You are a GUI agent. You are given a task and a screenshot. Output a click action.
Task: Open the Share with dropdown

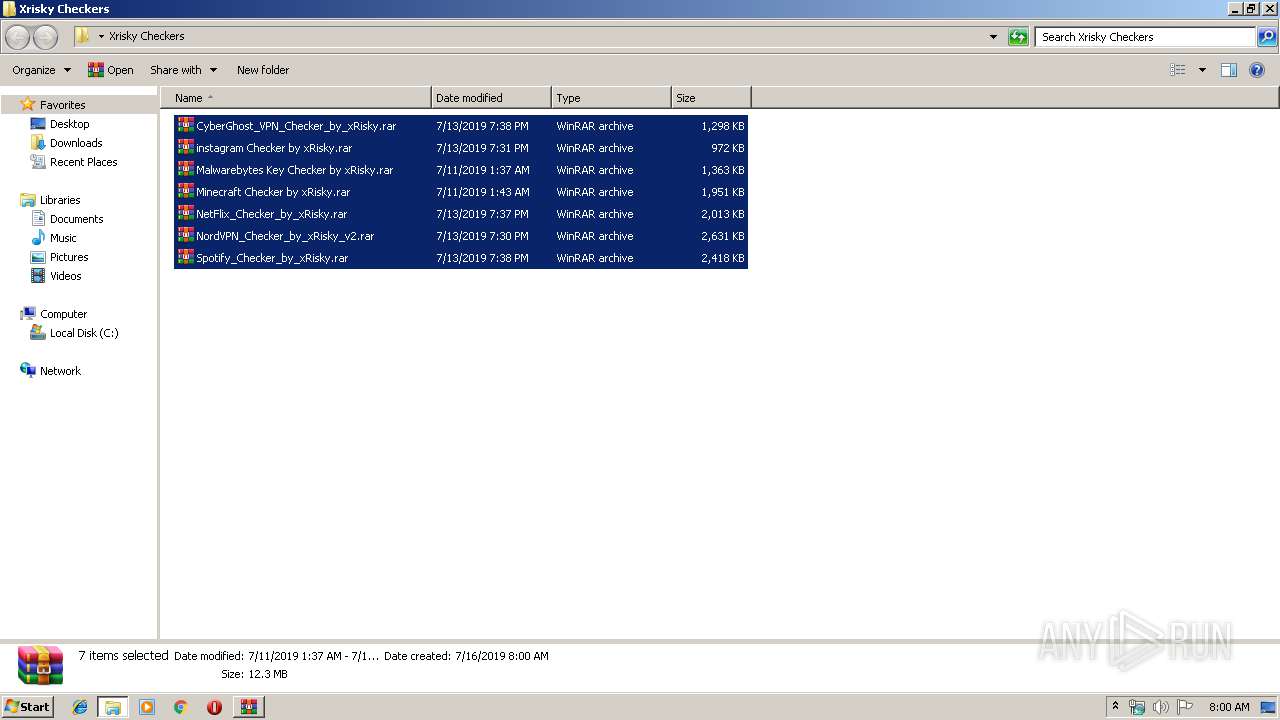183,70
